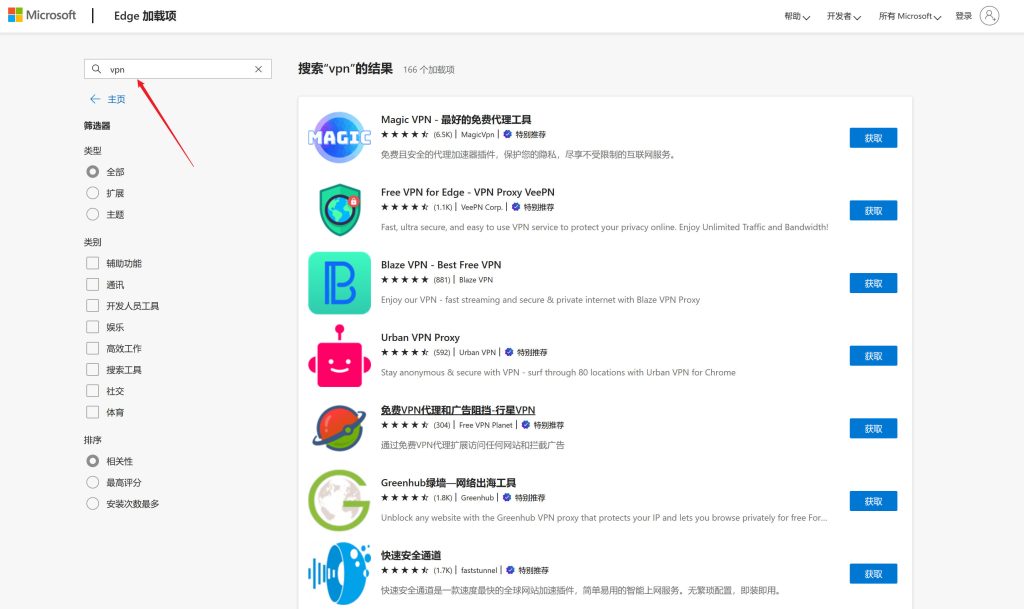Open Greenhub绿墙 title link
1024x609 pixels.
(448, 482)
